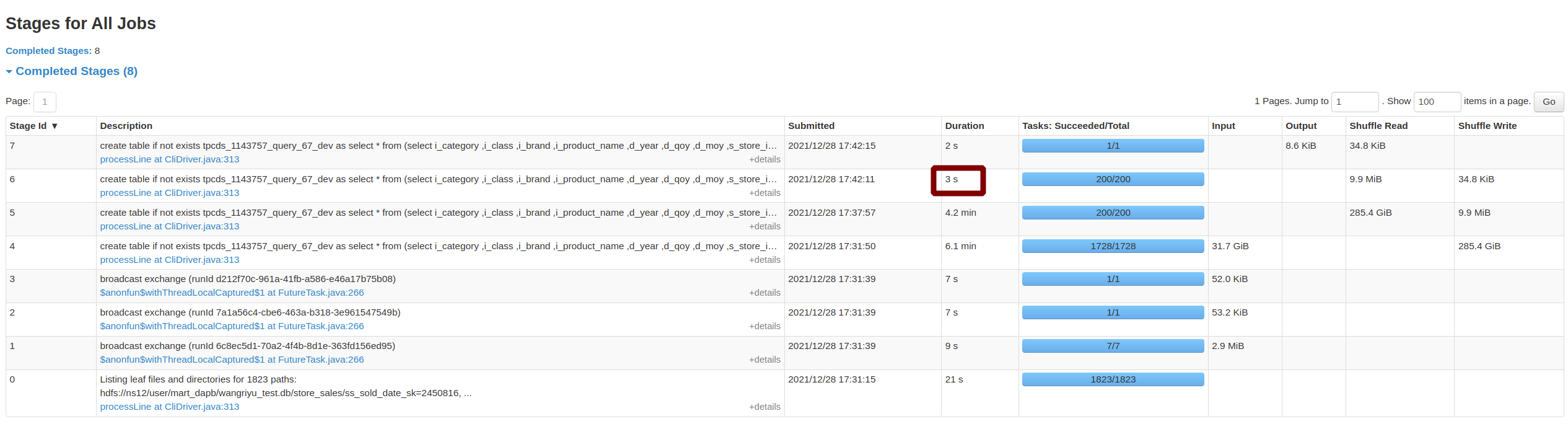1568x429 pixels.
Task: Select broadcast exchange runId d212f70c description
Action: (x=248, y=279)
